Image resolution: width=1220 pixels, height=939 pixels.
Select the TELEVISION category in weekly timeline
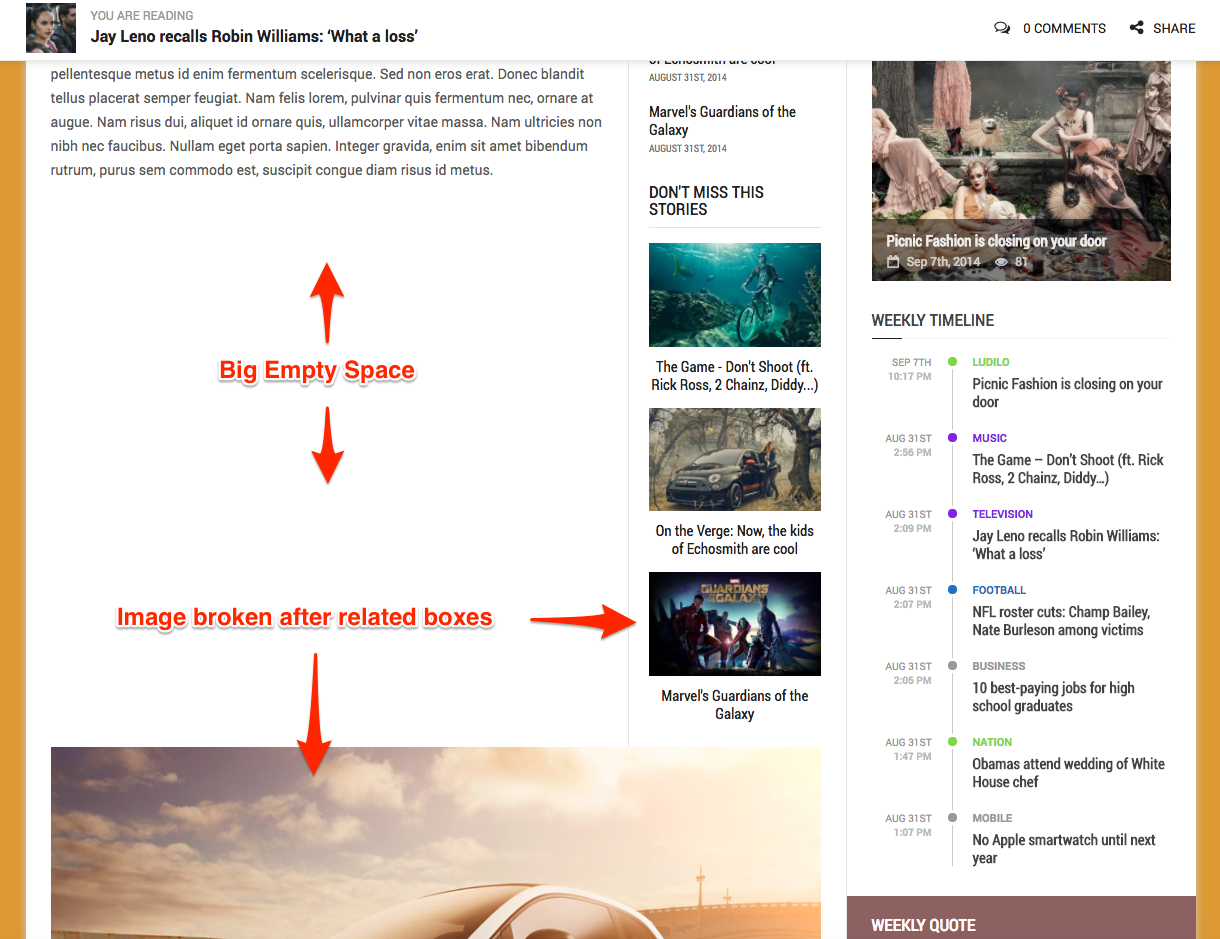(x=1003, y=514)
